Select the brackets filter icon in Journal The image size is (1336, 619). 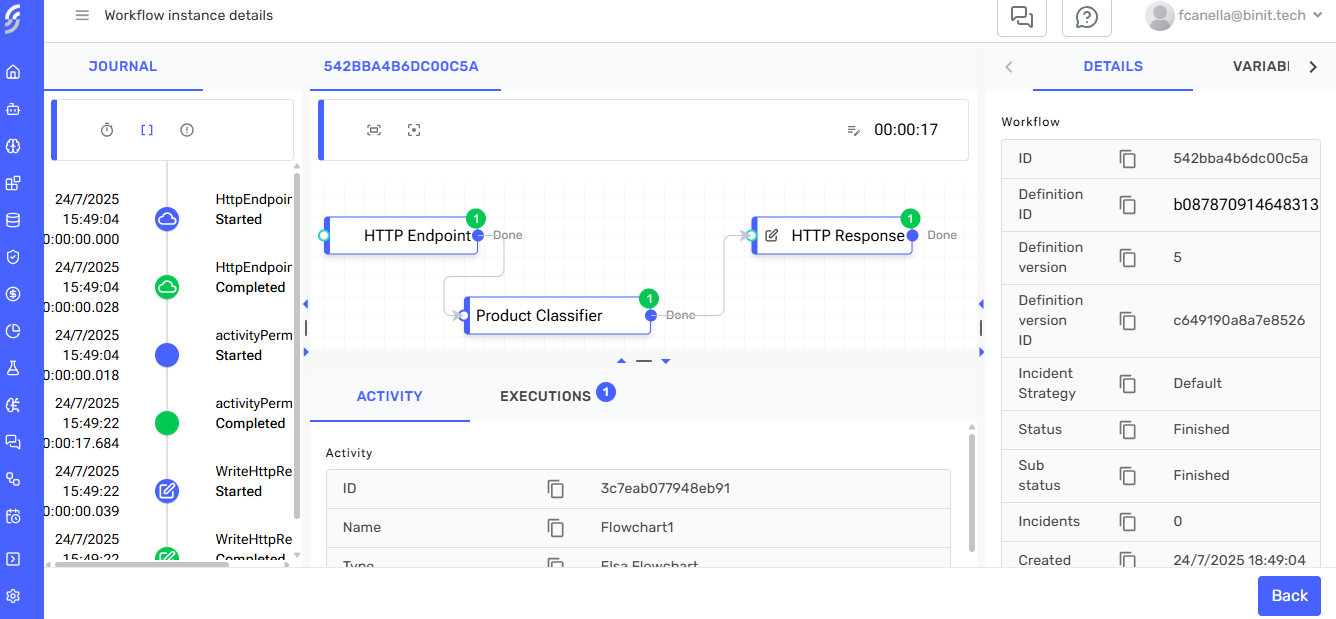(146, 130)
